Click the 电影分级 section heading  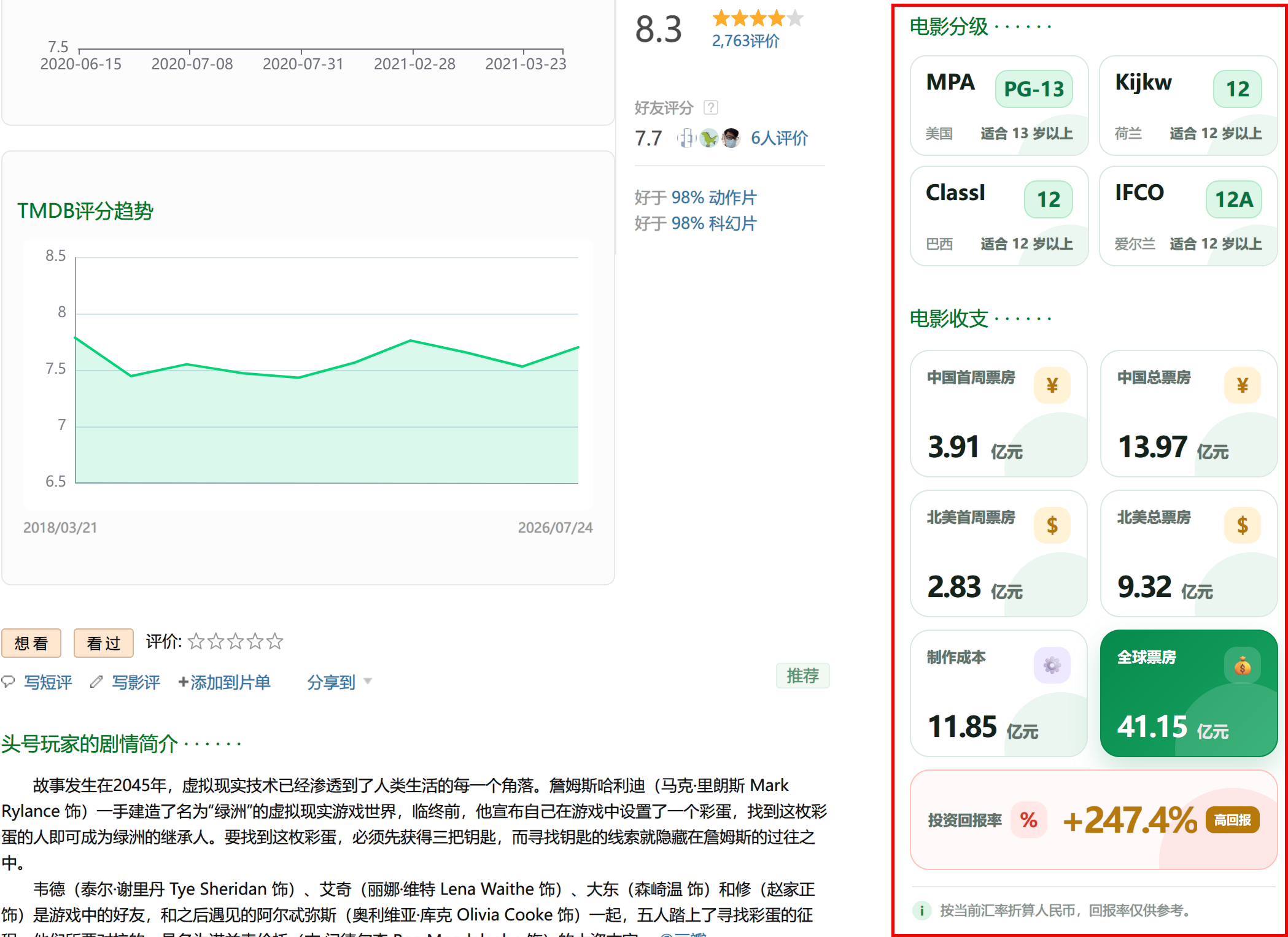[x=949, y=26]
